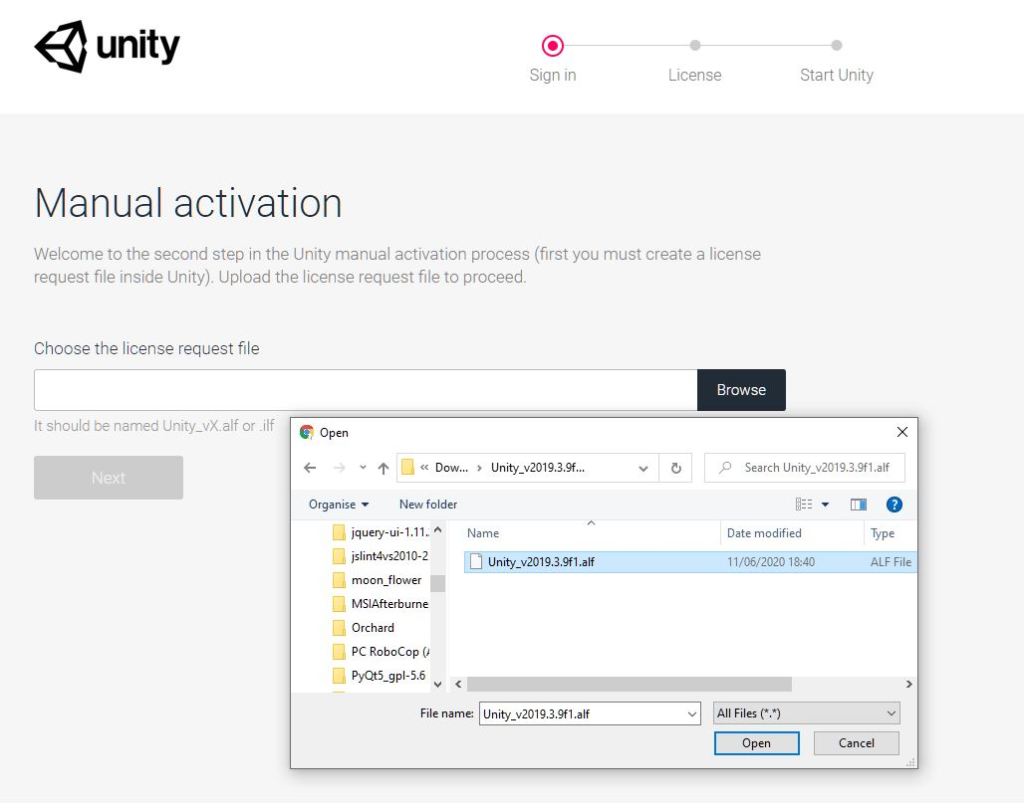Click the Unity logo
Viewport: 1024px width, 810px height.
(x=107, y=46)
